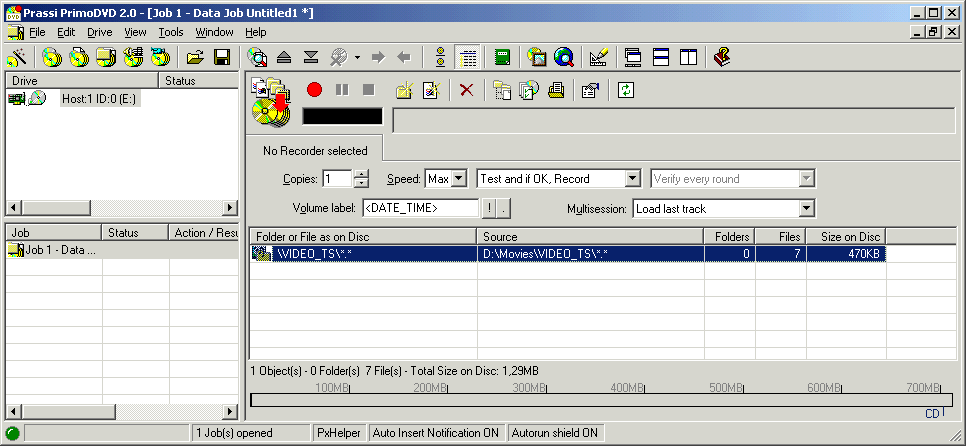This screenshot has height=446, width=966.
Task: Click the Open folder toolbar icon
Action: point(196,57)
